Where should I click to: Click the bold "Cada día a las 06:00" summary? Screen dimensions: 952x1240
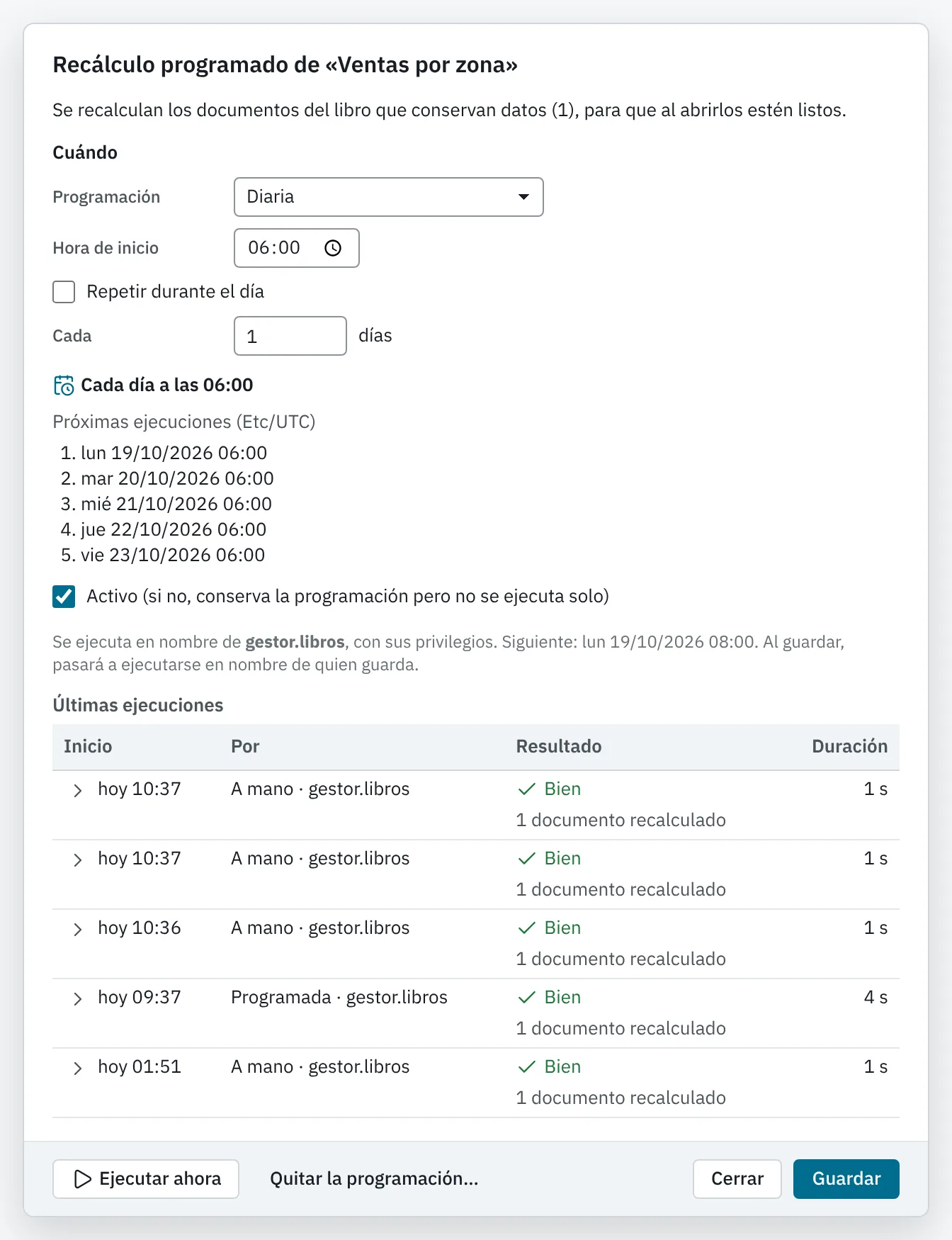point(167,385)
